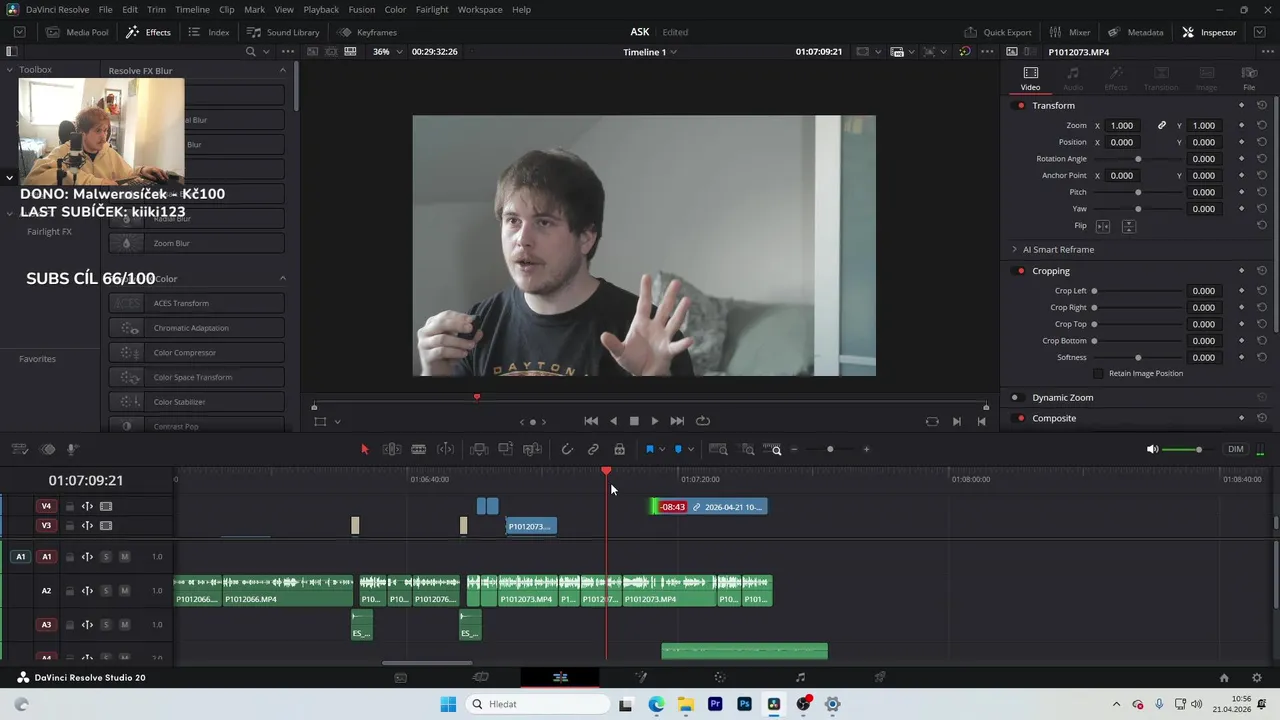Open the audio Mixer panel
The width and height of the screenshot is (1280, 720).
[x=1069, y=32]
